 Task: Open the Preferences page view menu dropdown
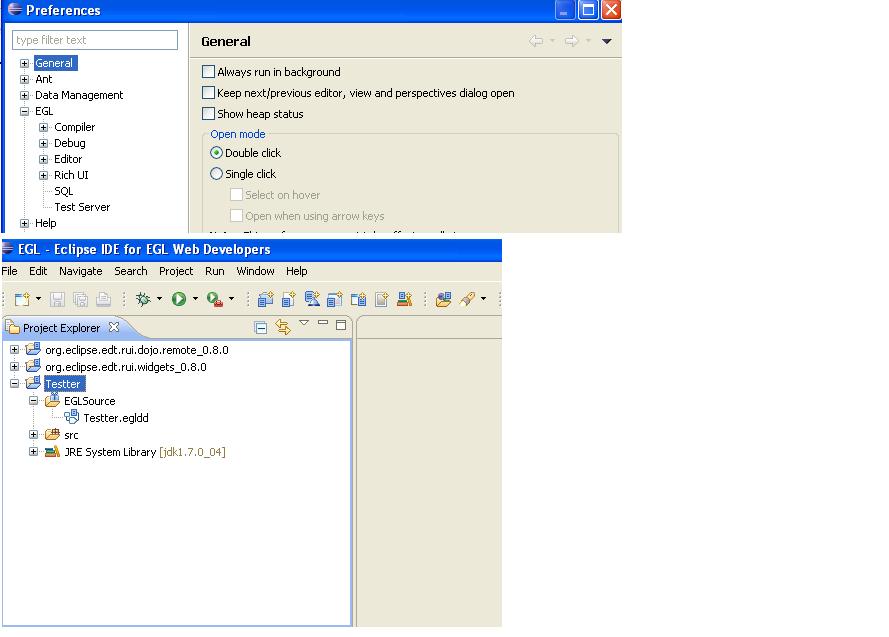point(607,41)
